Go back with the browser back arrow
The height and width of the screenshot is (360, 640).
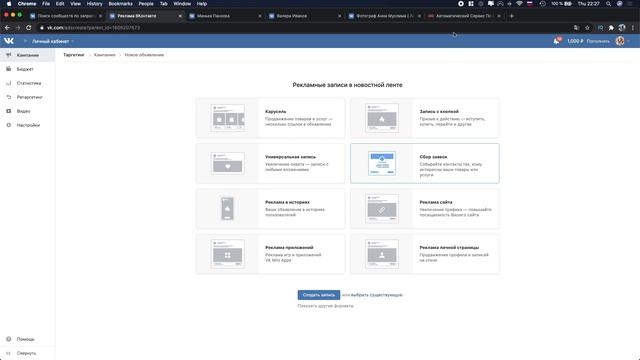click(x=7, y=28)
